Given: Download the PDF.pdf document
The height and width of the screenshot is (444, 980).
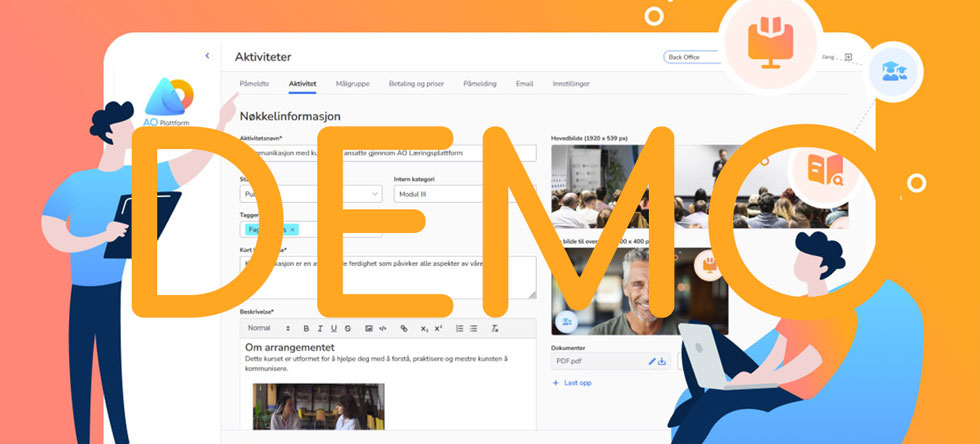Looking at the screenshot, I should tap(662, 361).
